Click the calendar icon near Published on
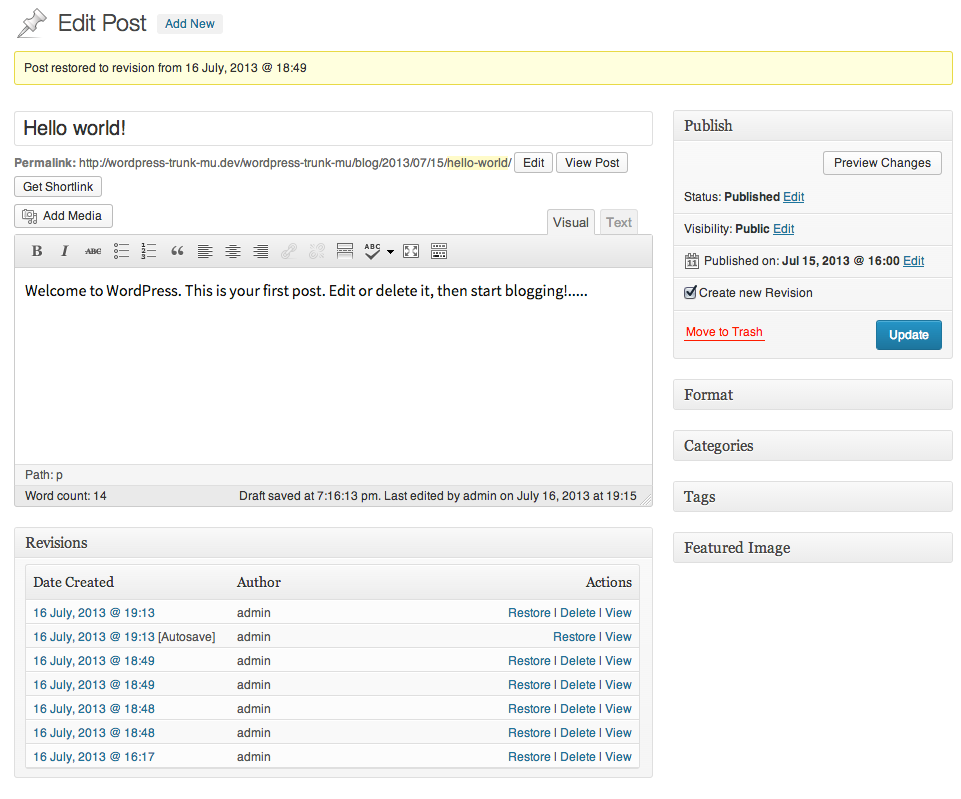 coord(691,261)
